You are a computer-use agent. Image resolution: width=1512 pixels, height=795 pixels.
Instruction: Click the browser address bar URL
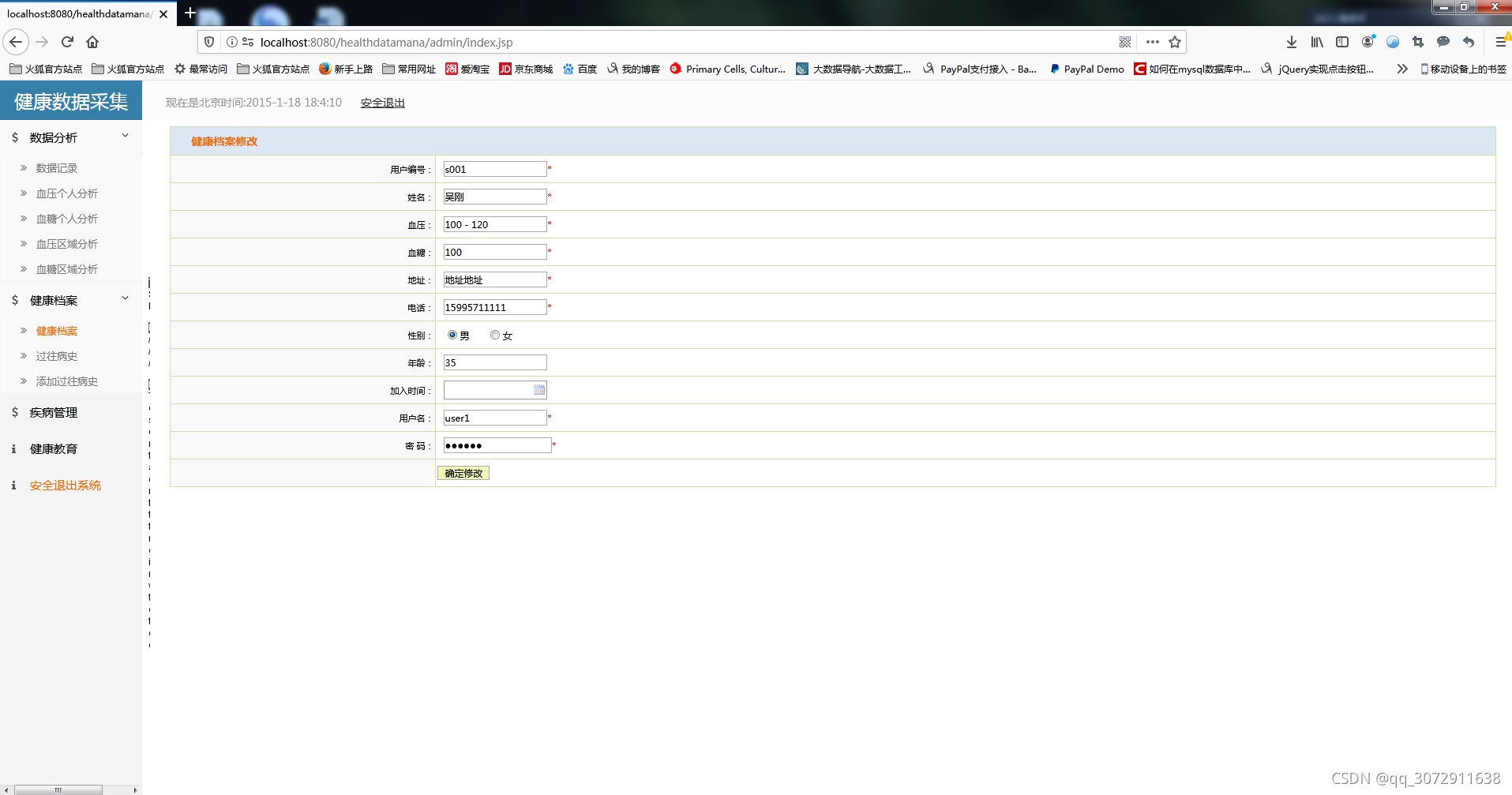pos(386,42)
